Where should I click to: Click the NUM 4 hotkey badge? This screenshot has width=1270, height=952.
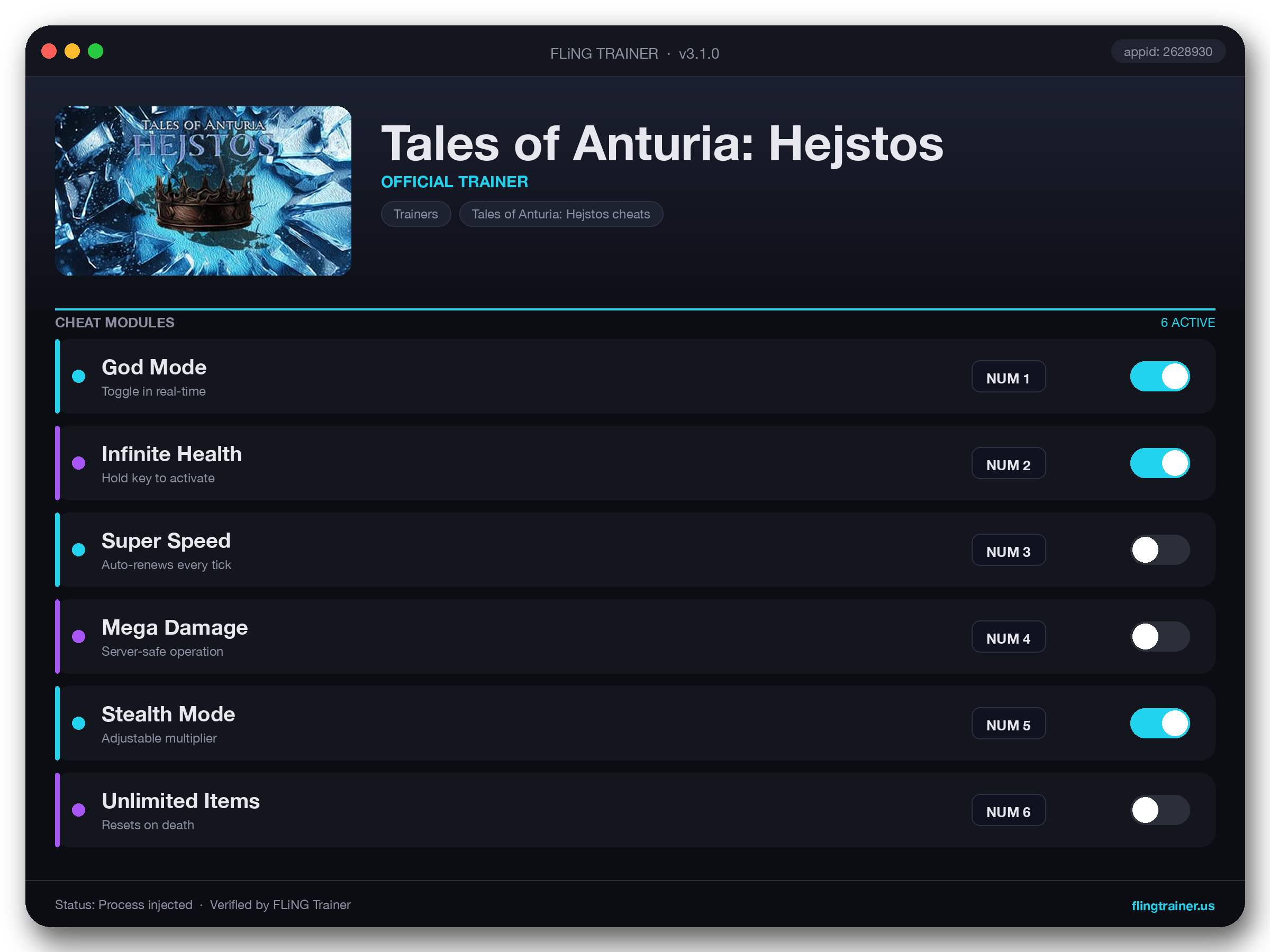click(1008, 636)
